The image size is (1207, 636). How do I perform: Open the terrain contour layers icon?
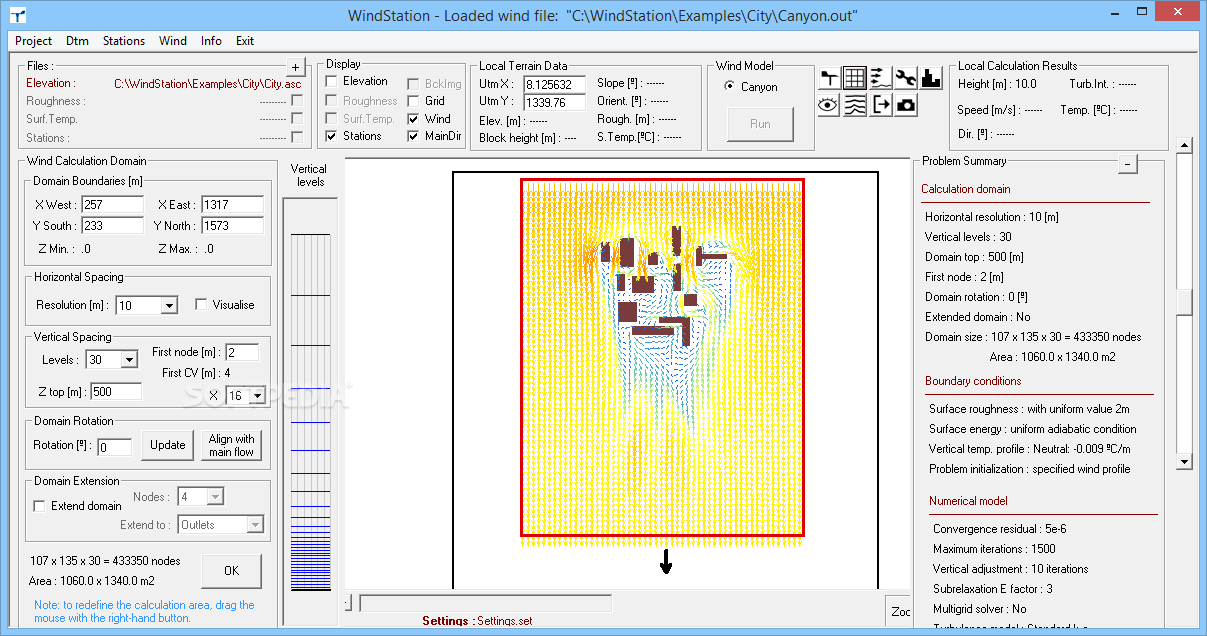854,104
